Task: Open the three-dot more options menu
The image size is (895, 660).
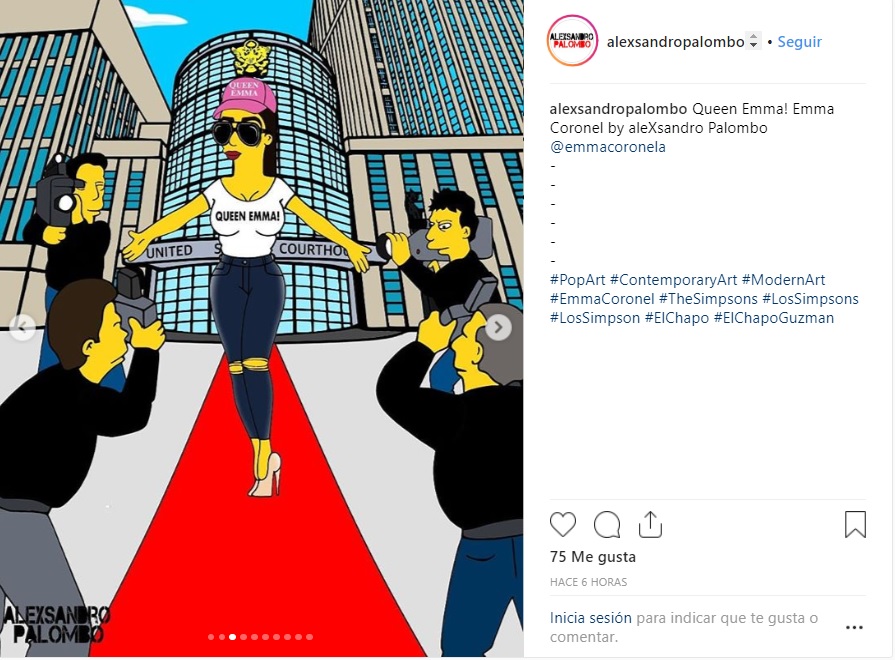Action: pyautogui.click(x=854, y=627)
